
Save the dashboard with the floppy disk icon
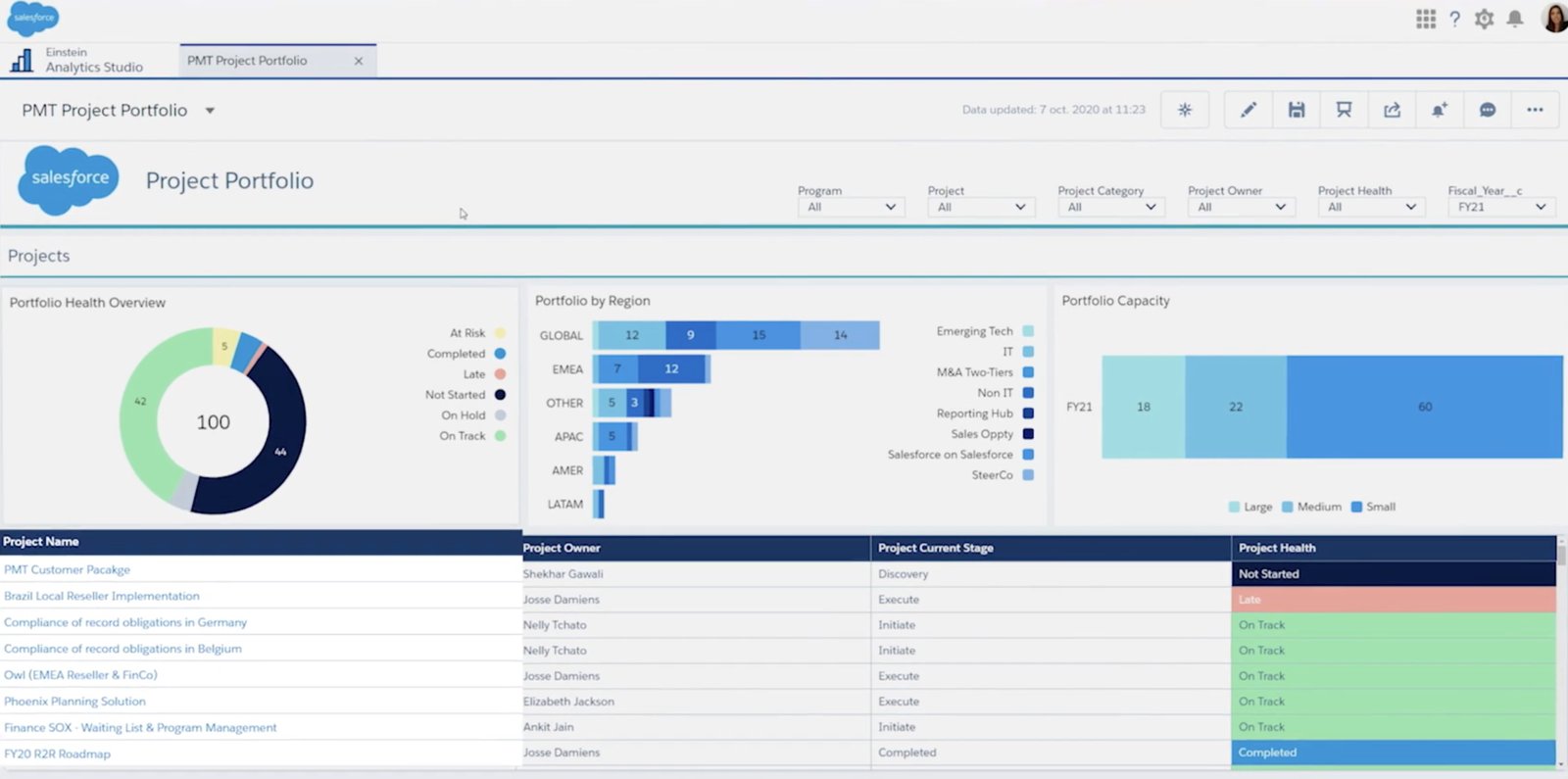[x=1296, y=110]
